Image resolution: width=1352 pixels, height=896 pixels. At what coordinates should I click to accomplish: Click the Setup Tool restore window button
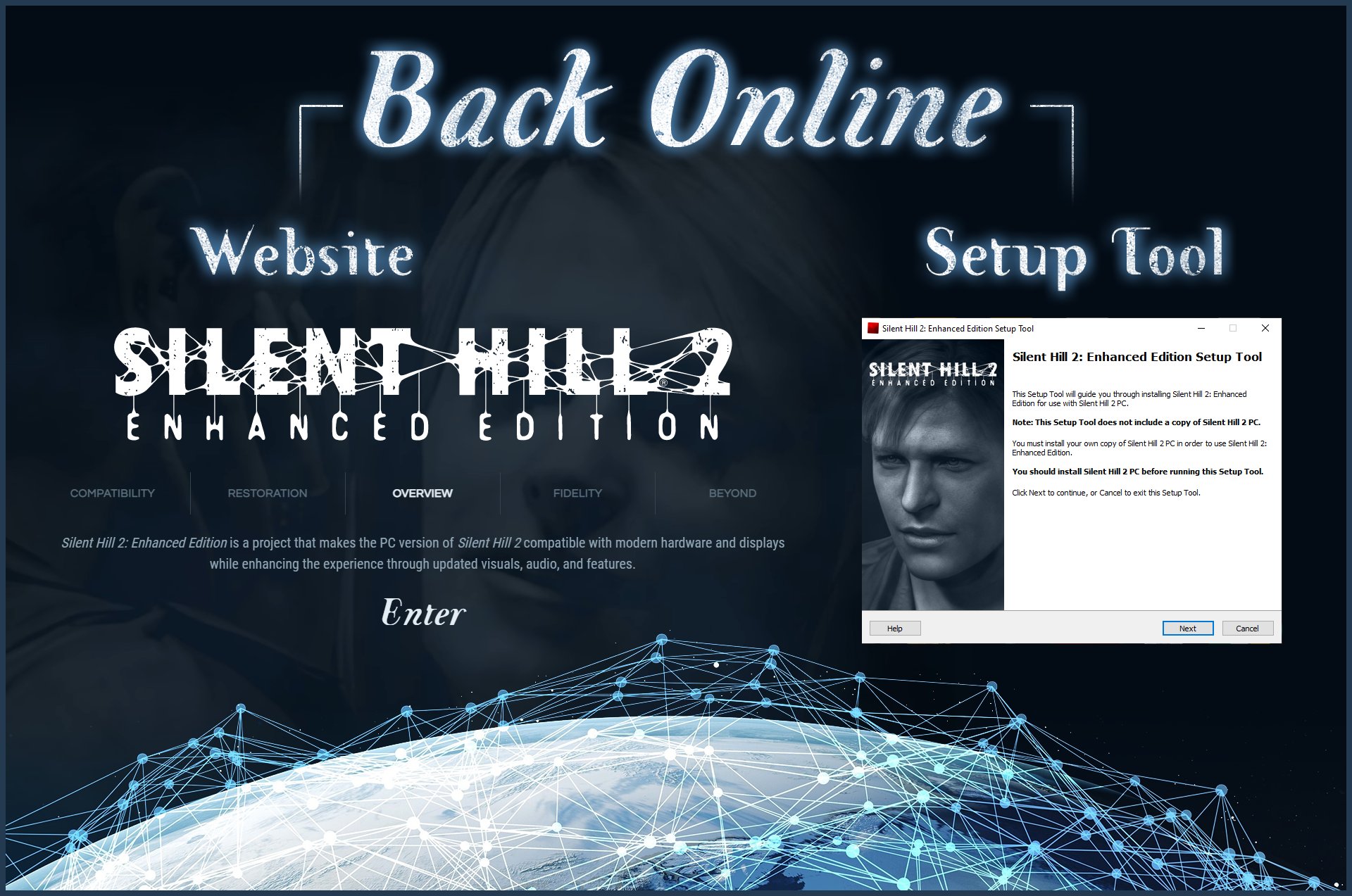click(x=1231, y=328)
